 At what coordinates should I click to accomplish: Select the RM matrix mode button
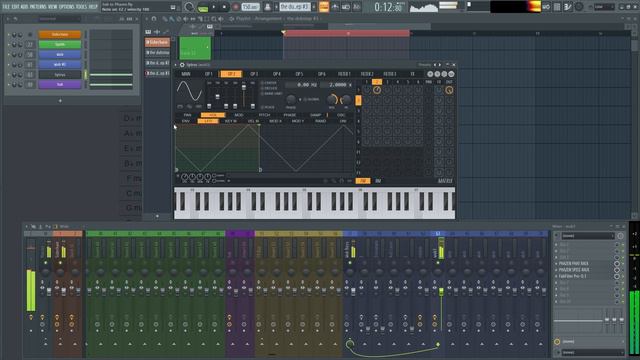click(378, 181)
